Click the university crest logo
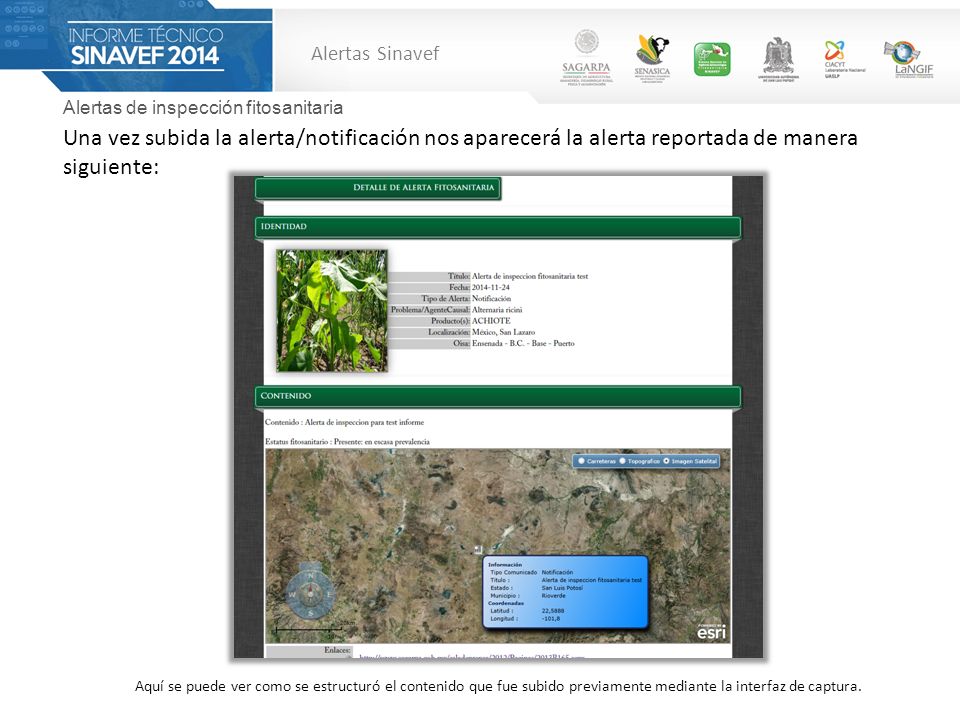 click(778, 59)
